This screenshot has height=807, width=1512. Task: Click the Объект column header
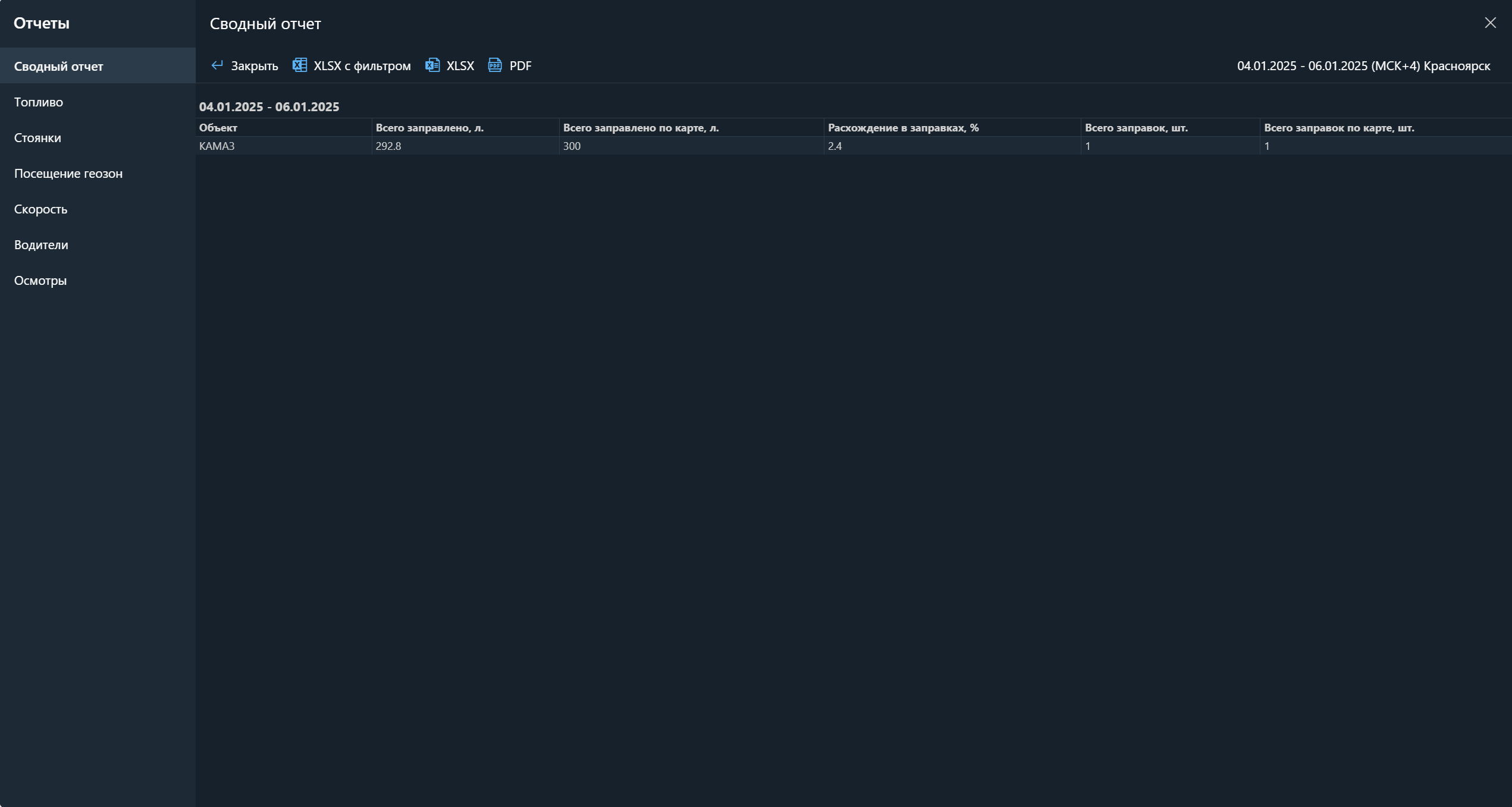[x=218, y=128]
